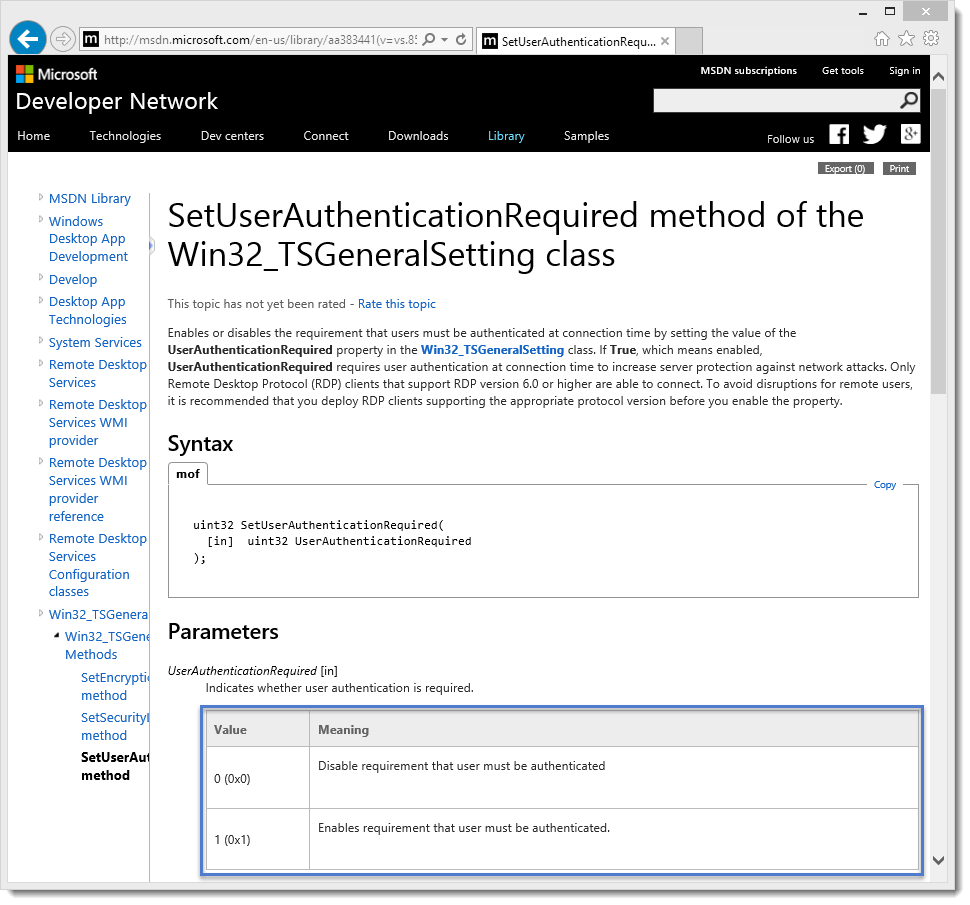The image size is (970, 905).
Task: Open the Google+ follow icon
Action: 910,134
